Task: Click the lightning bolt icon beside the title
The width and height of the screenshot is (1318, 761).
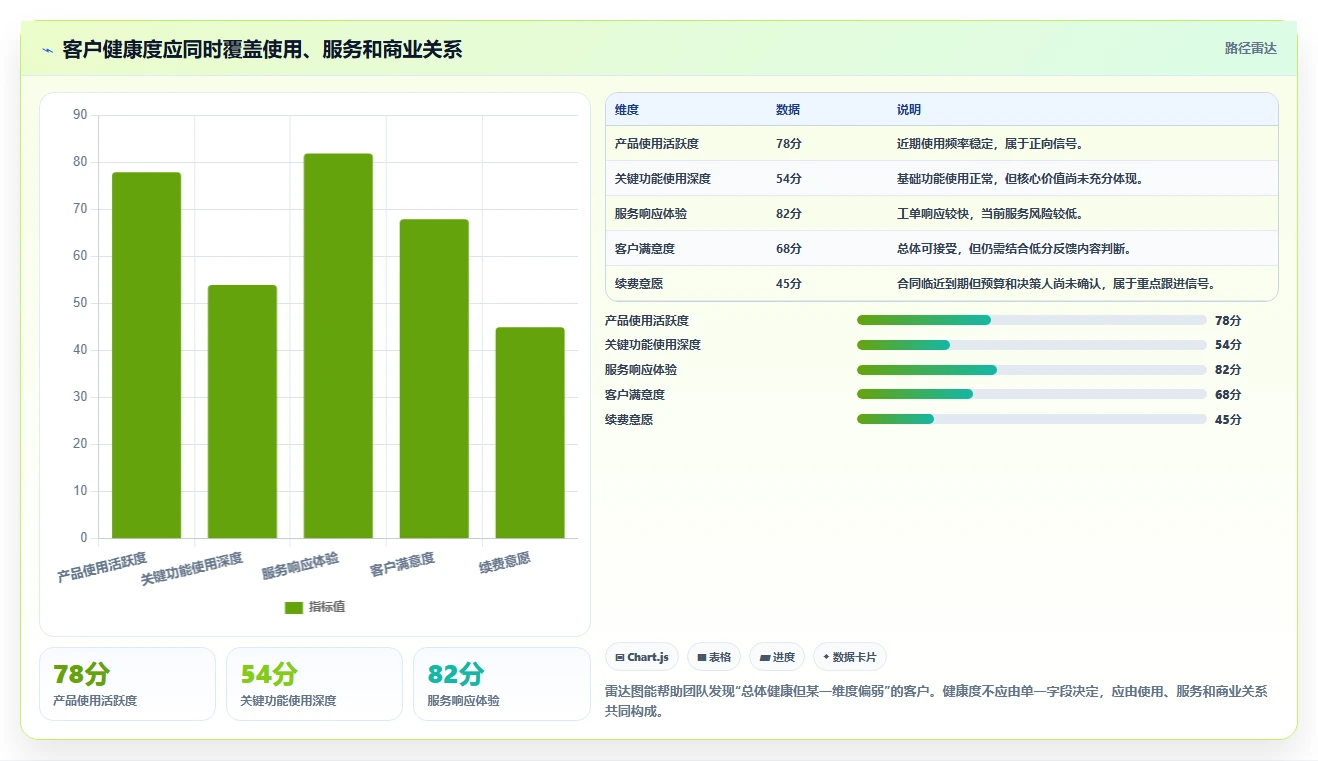Action: [48, 49]
